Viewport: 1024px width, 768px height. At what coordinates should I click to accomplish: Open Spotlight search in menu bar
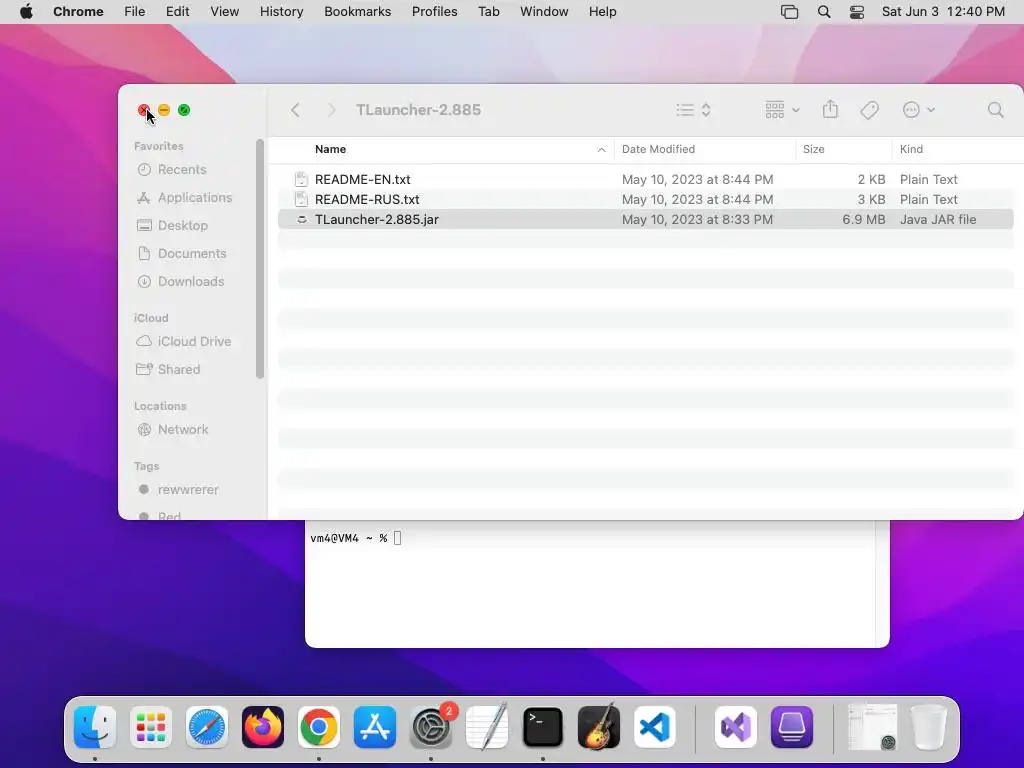point(824,12)
